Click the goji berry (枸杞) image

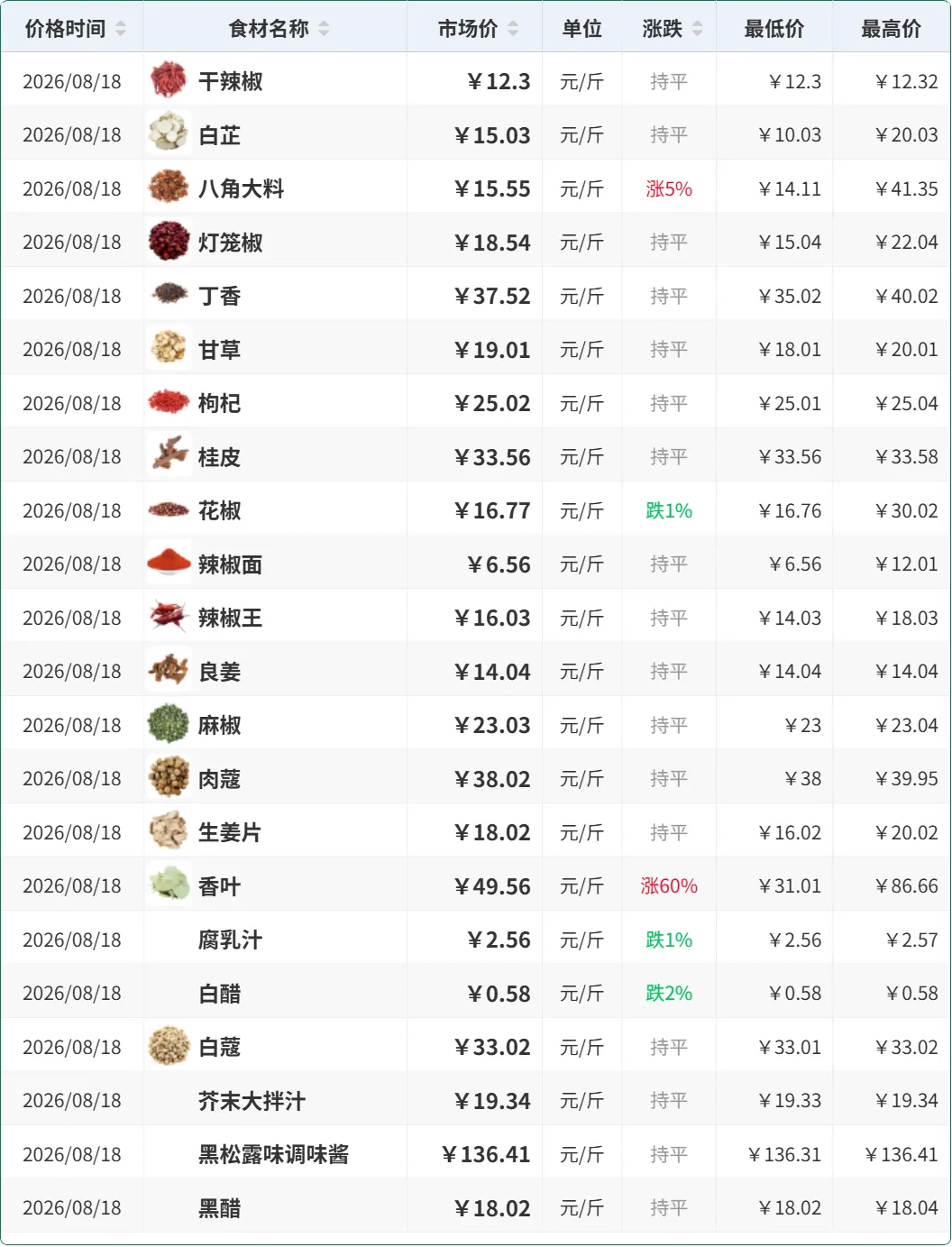pos(169,402)
